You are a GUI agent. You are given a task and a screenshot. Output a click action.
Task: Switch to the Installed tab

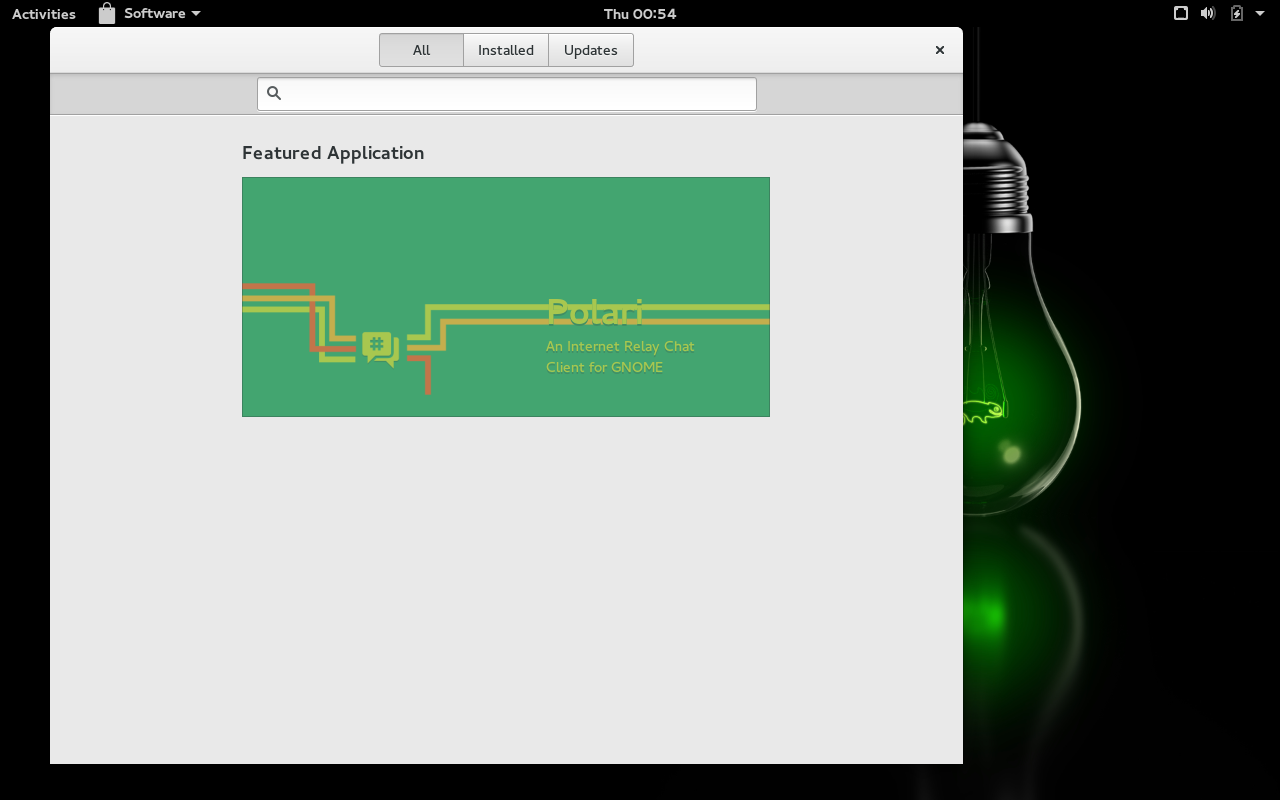pos(506,50)
